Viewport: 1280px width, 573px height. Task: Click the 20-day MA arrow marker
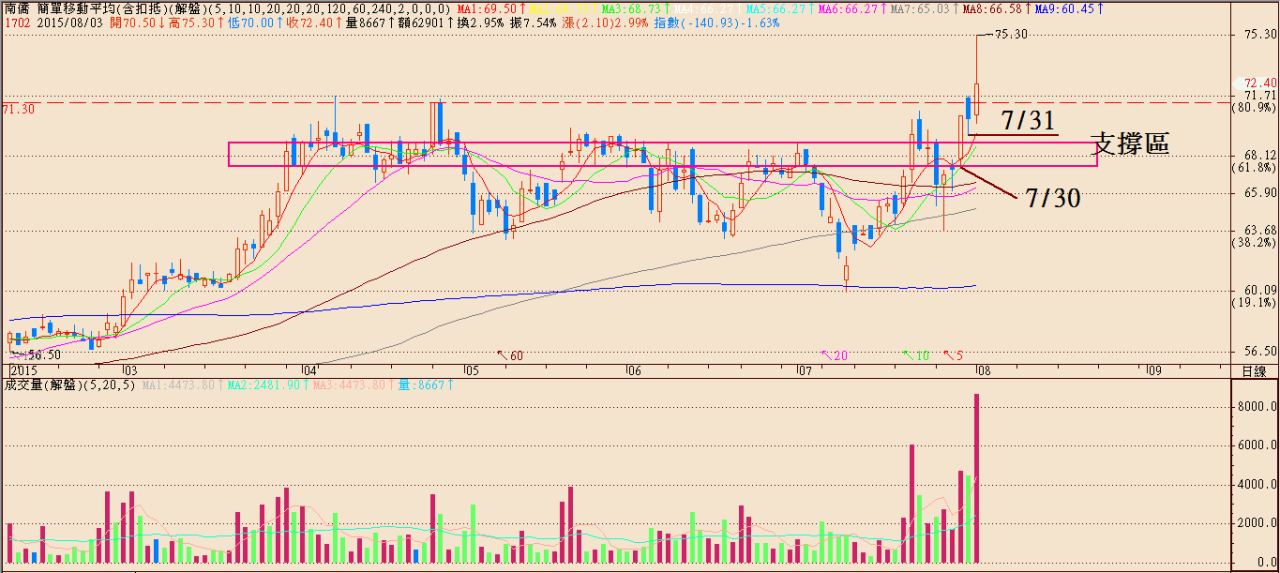[x=833, y=355]
